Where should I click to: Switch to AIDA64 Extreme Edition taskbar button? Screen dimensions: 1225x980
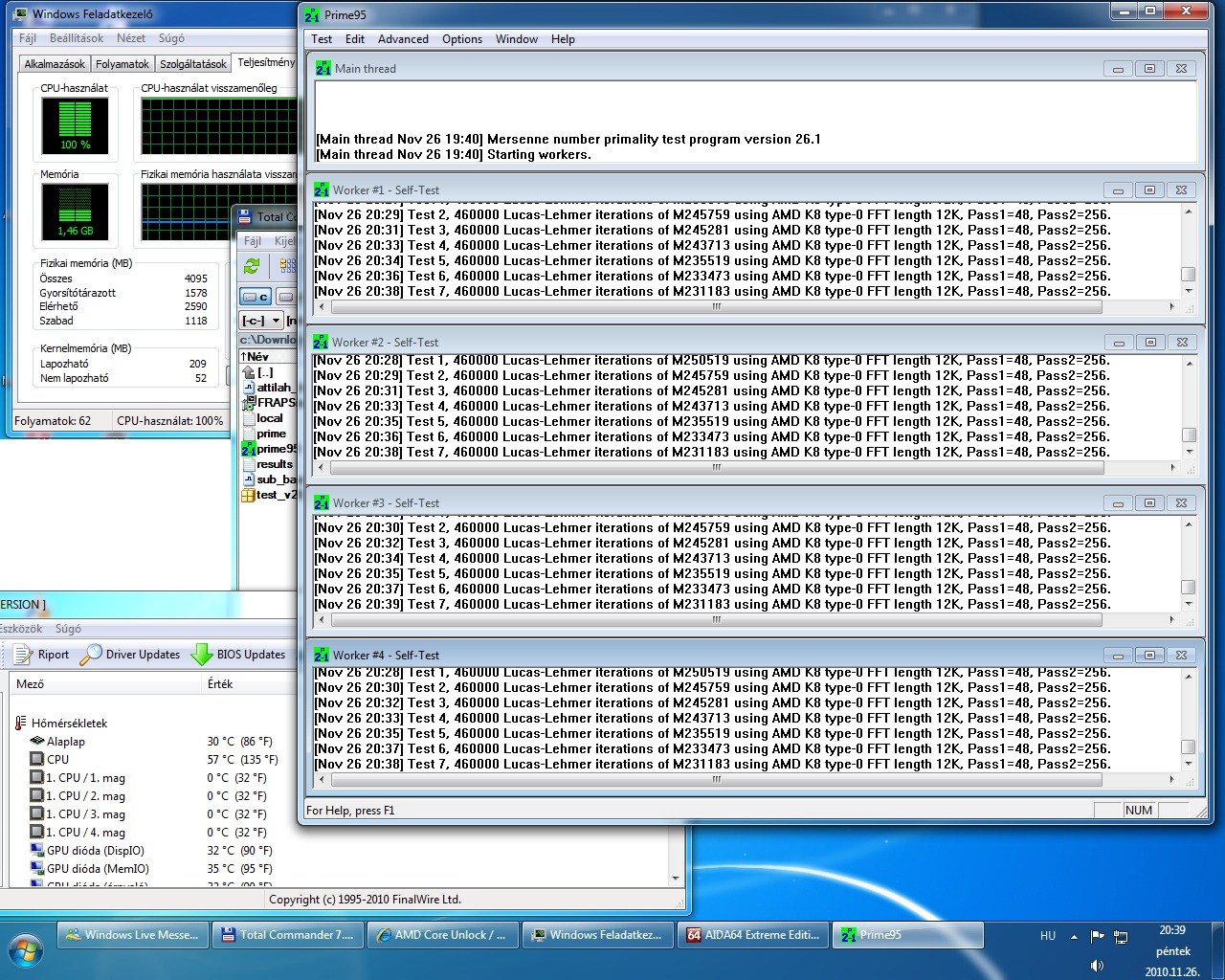[x=753, y=935]
